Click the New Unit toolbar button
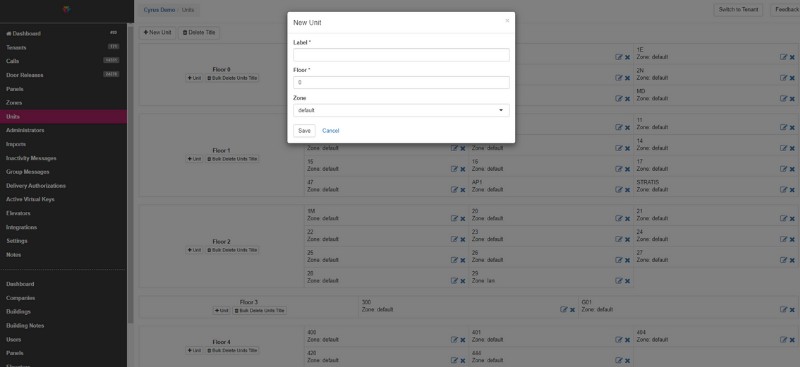Viewport: 800px width, 367px height. point(157,33)
